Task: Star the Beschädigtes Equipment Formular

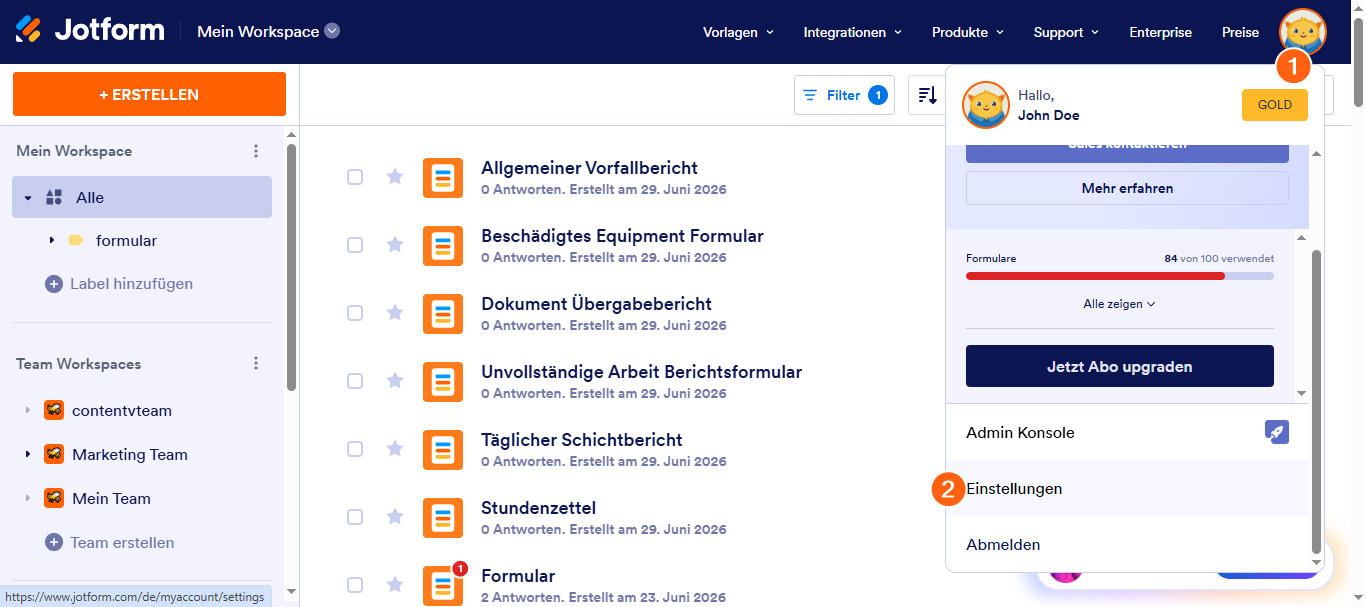Action: (395, 245)
